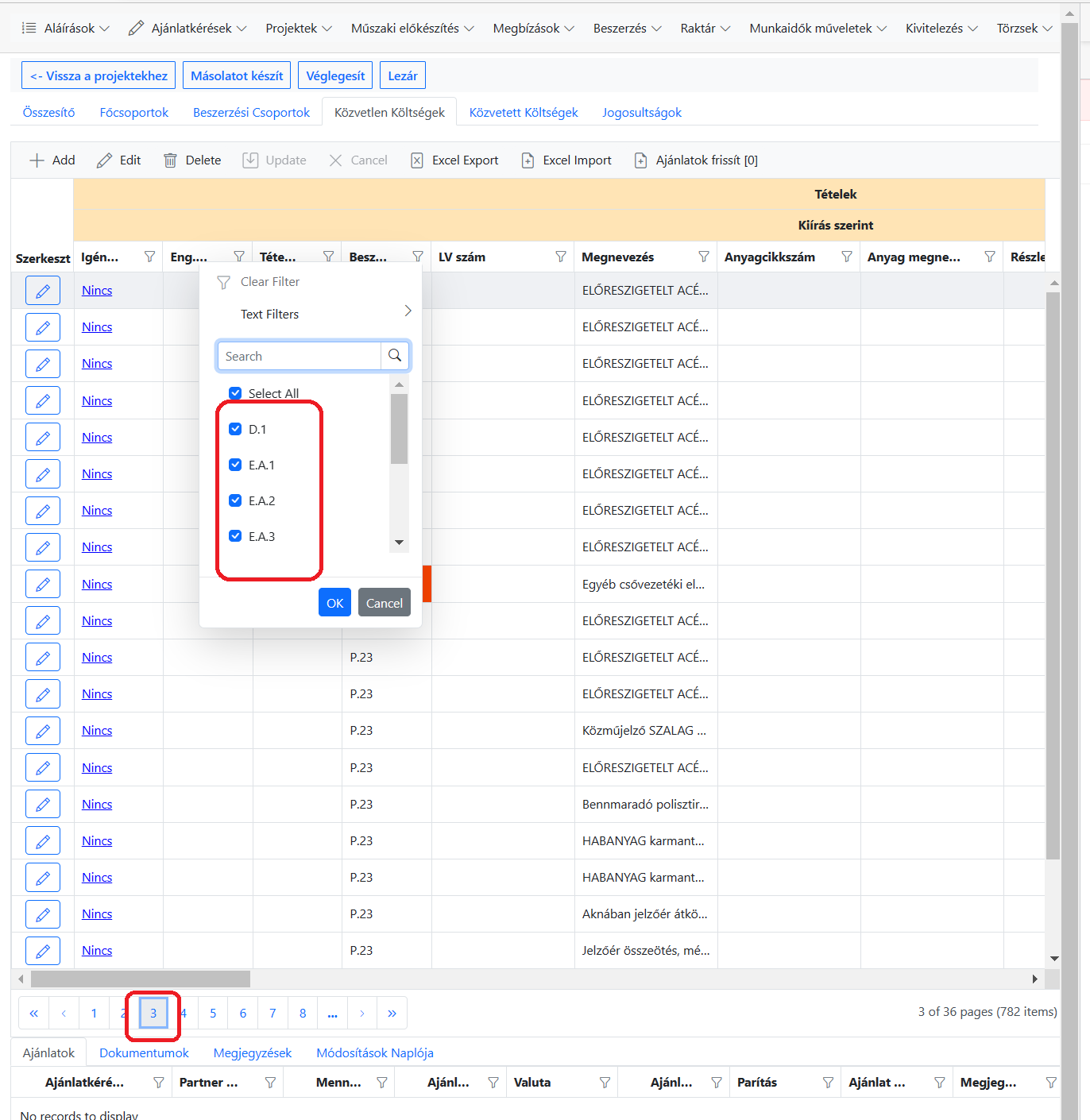Open the Dokumentumok tab

point(144,1053)
